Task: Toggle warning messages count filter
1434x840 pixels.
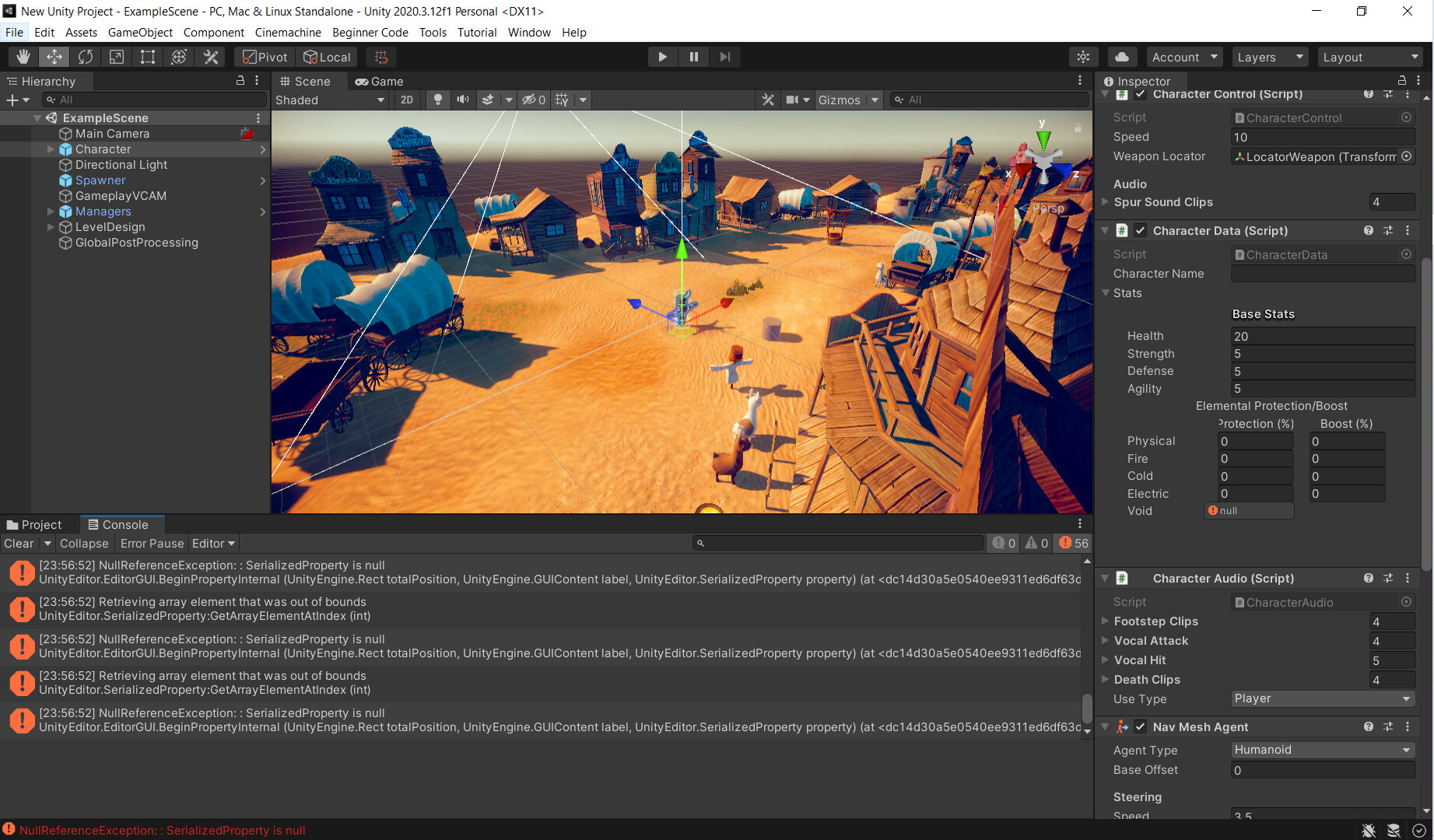Action: [x=1036, y=543]
